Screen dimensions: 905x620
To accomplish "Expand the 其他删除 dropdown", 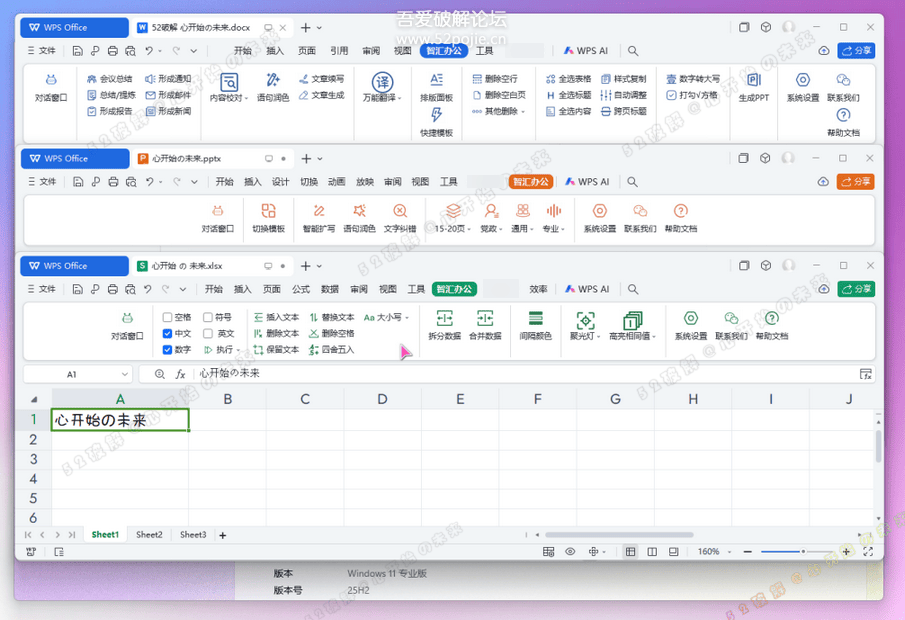I will click(518, 112).
